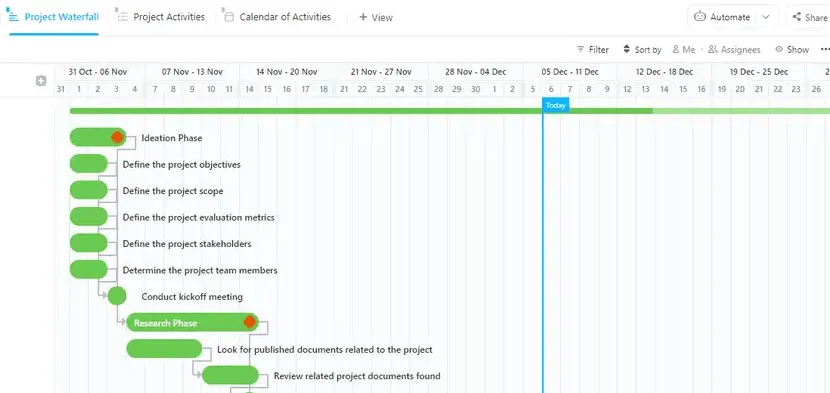830x393 pixels.
Task: Select the Define the project objectives bar
Action: coord(88,164)
